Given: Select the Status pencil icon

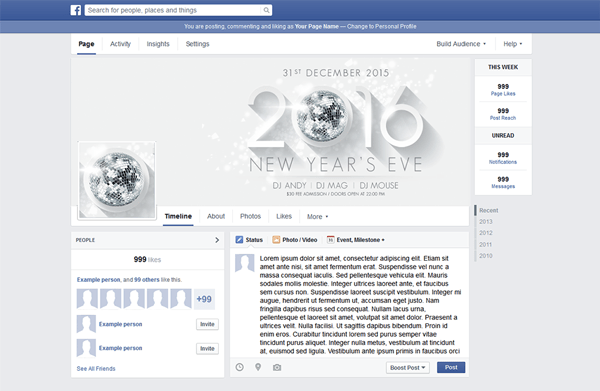Looking at the screenshot, I should pos(239,240).
